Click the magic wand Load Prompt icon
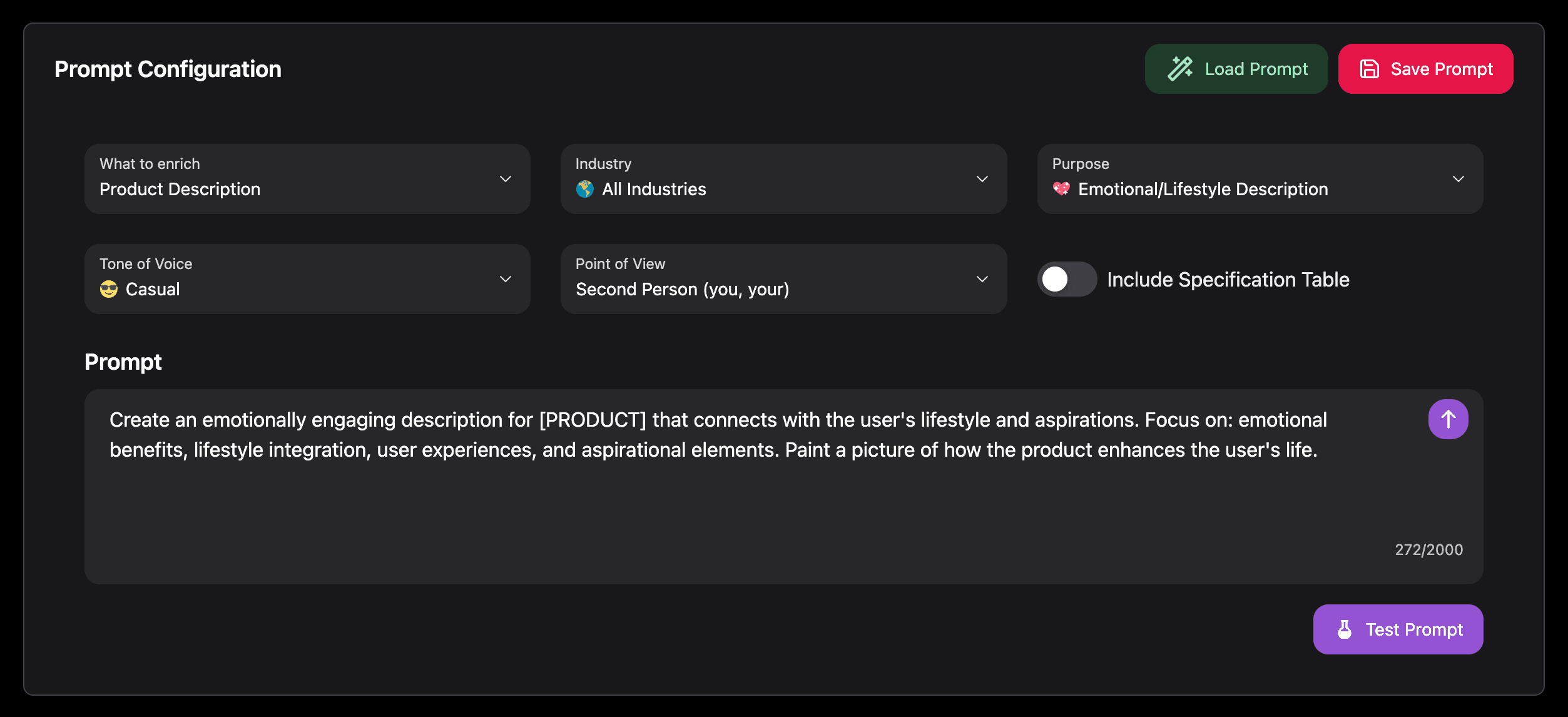This screenshot has width=1568, height=717. pyautogui.click(x=1180, y=69)
